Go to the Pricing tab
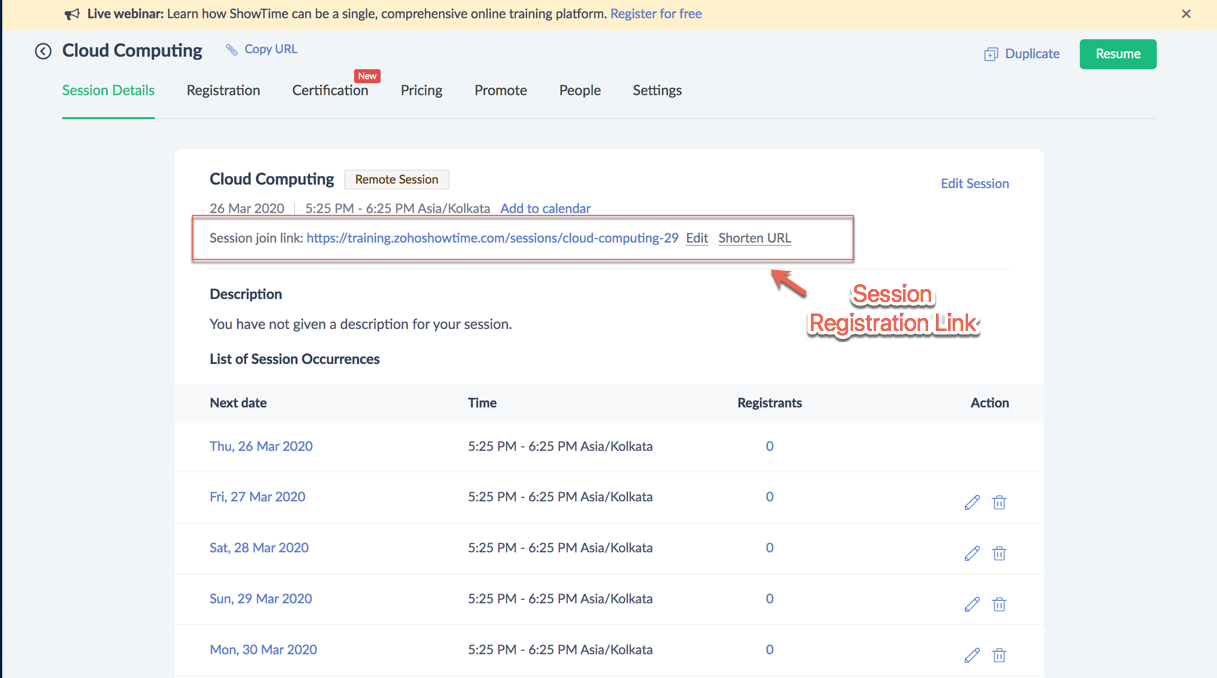Viewport: 1217px width, 678px height. click(421, 90)
